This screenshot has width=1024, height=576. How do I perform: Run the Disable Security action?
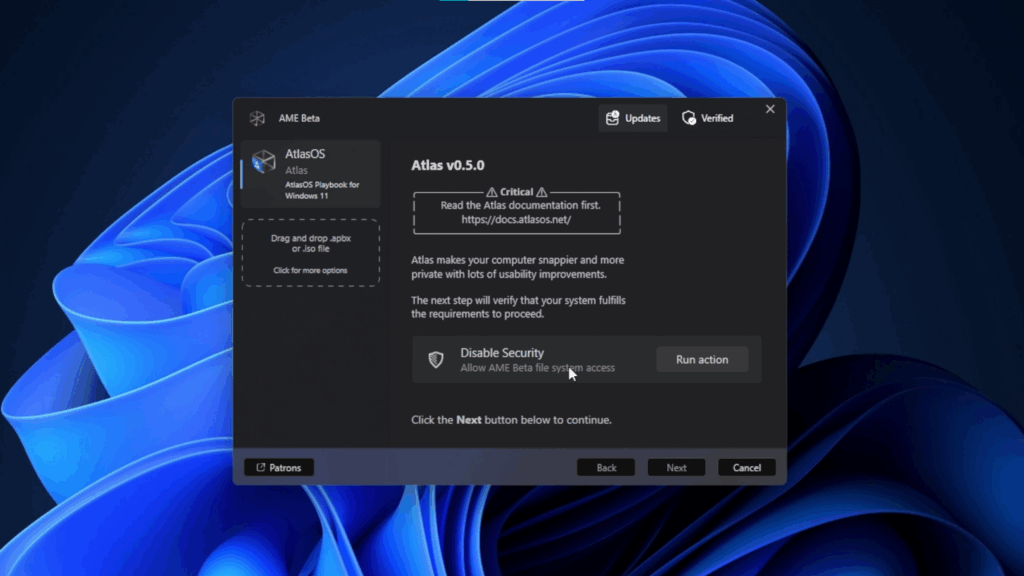pos(702,359)
